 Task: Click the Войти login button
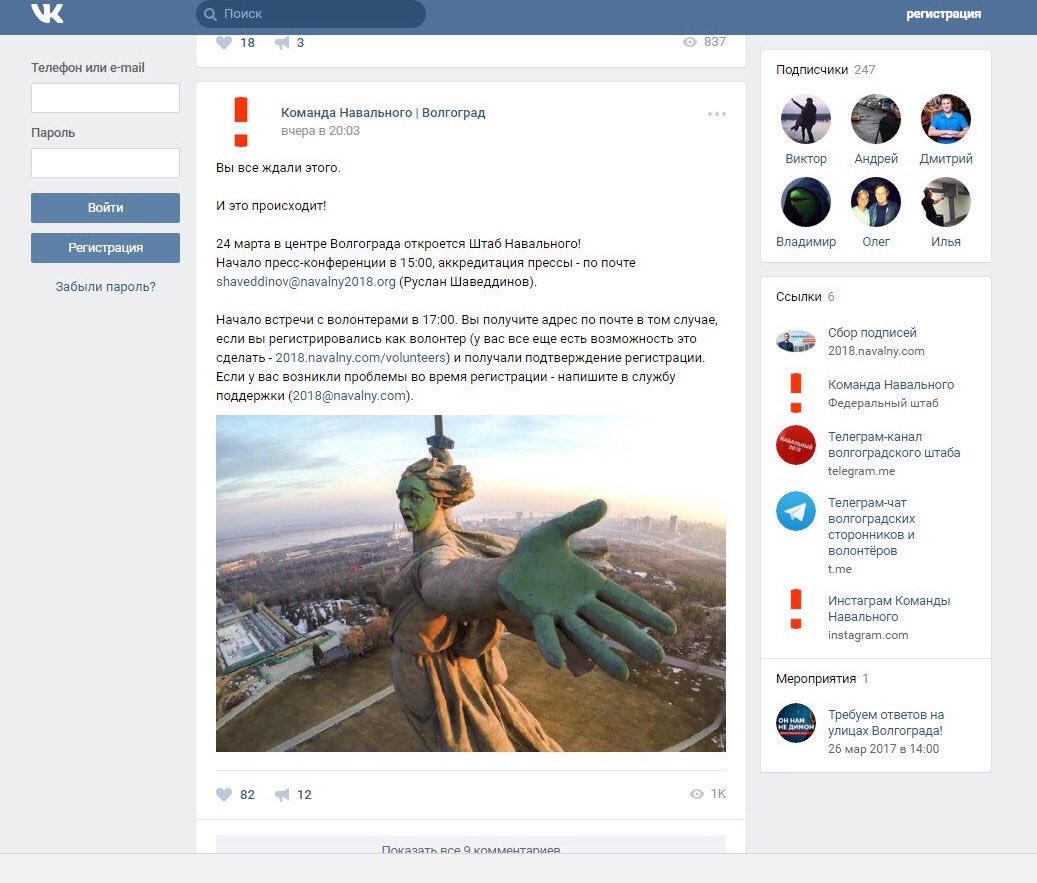105,208
